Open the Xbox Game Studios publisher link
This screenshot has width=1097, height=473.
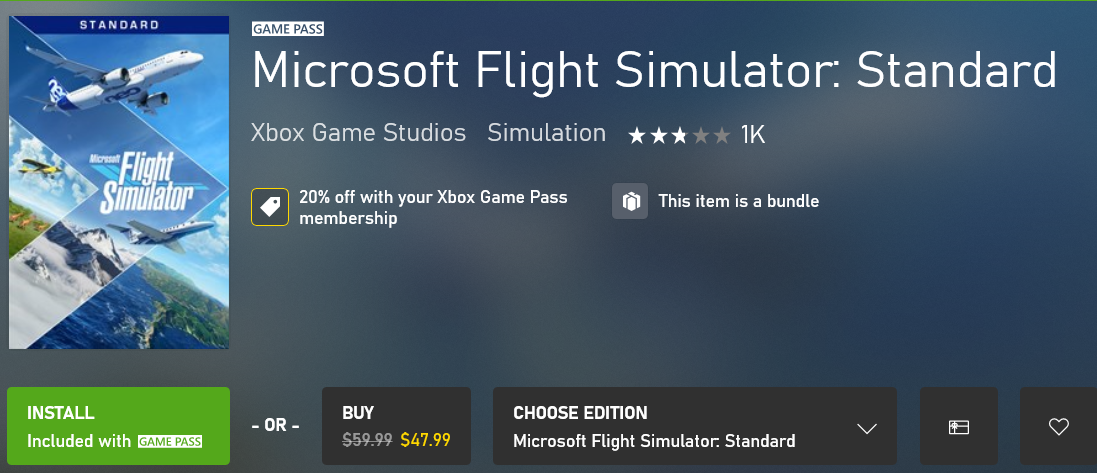click(358, 133)
